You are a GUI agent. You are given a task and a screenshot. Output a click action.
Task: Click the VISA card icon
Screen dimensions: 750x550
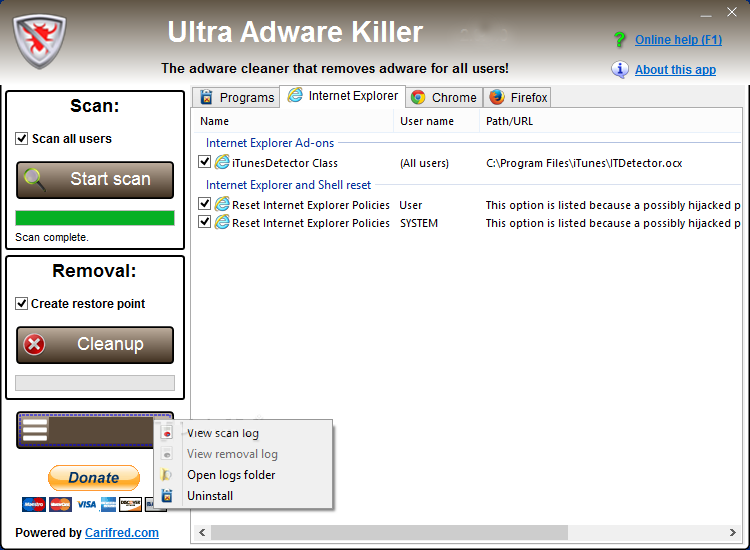(x=87, y=505)
